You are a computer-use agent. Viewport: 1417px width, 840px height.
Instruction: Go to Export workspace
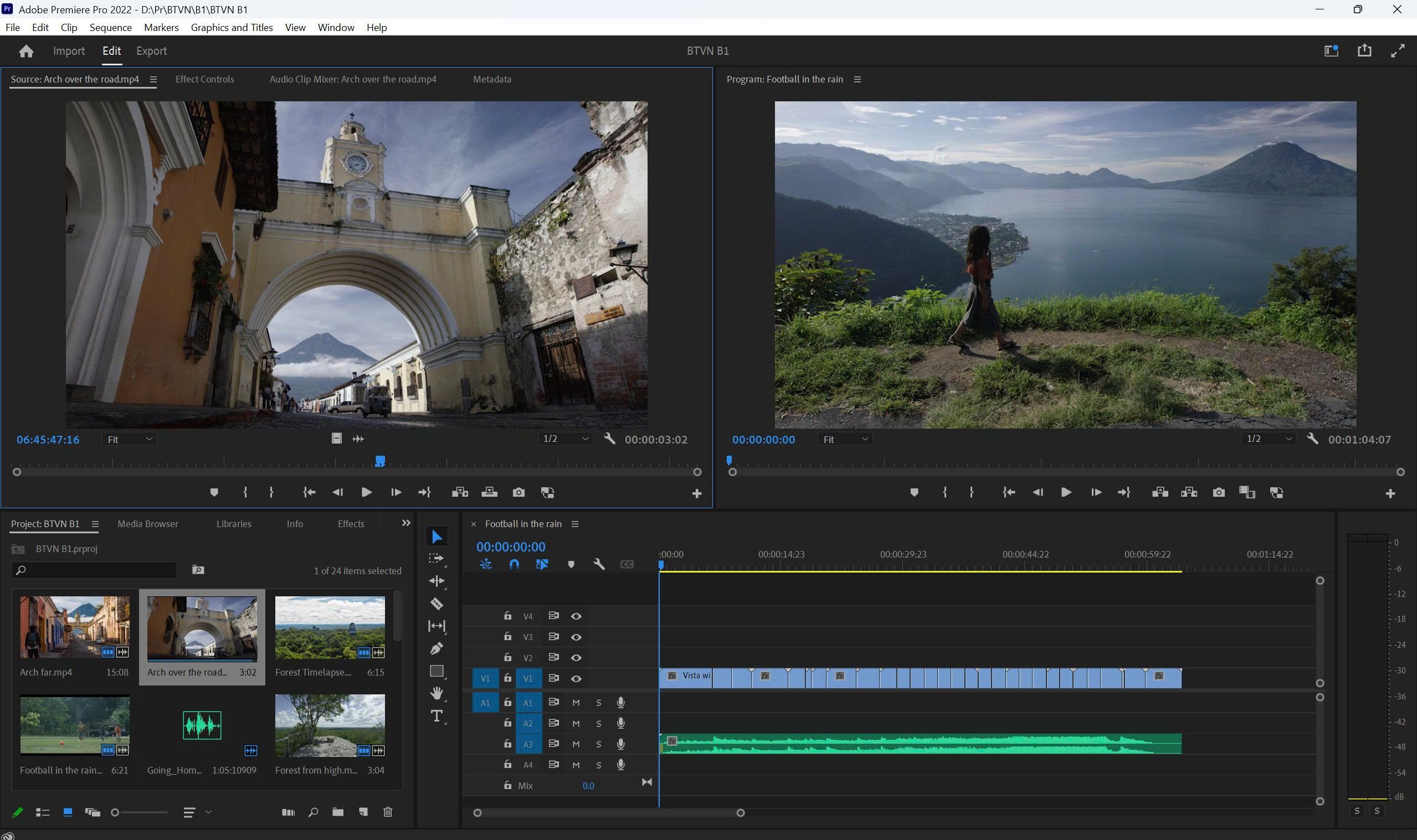pos(151,51)
